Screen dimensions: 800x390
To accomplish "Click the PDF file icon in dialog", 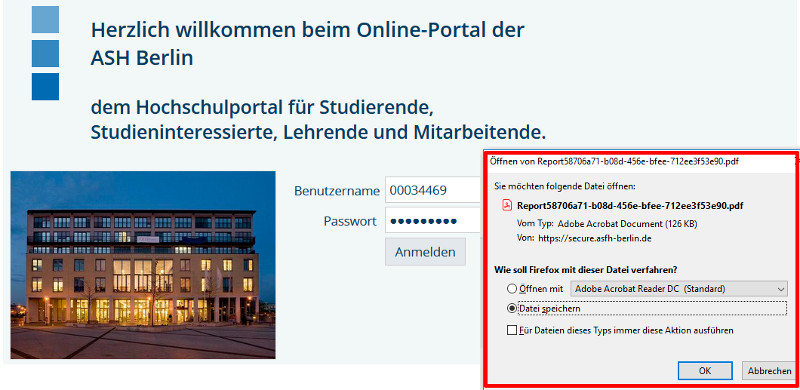I will coord(508,206).
